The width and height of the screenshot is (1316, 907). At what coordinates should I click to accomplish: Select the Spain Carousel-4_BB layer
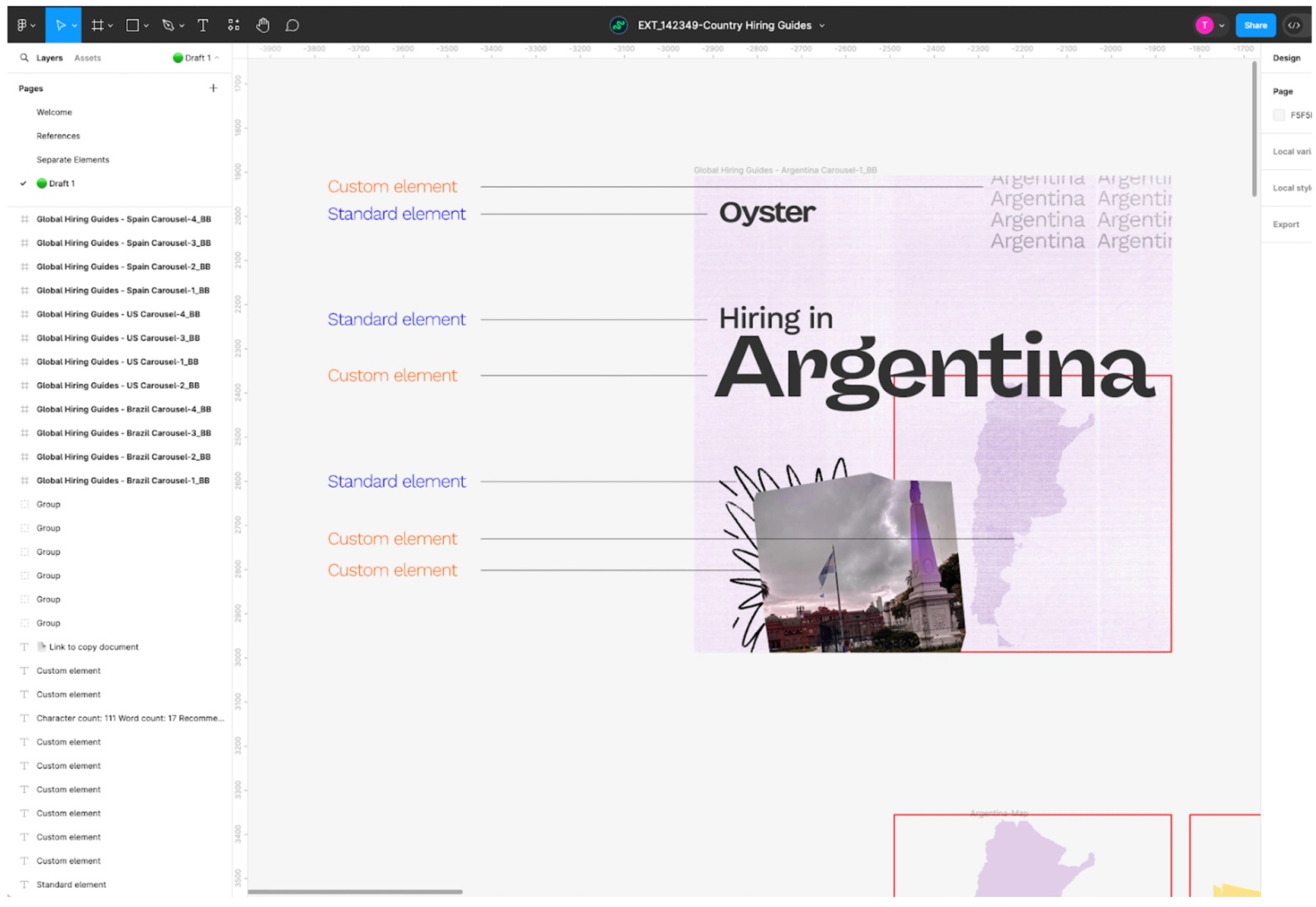(123, 218)
